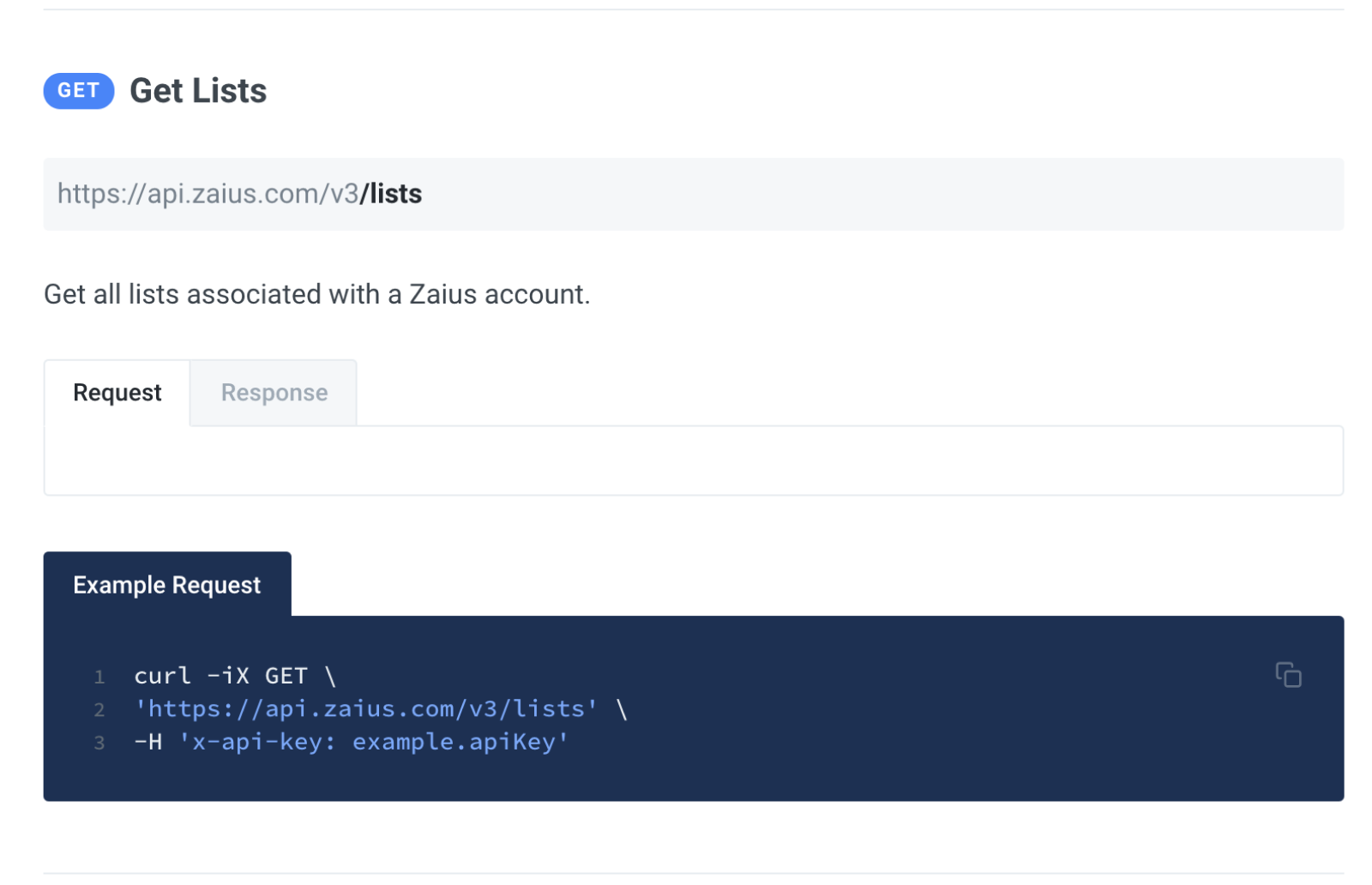Screen dimensions: 1372x885
Task: Click the description text about Zaius account lists
Action: [316, 294]
